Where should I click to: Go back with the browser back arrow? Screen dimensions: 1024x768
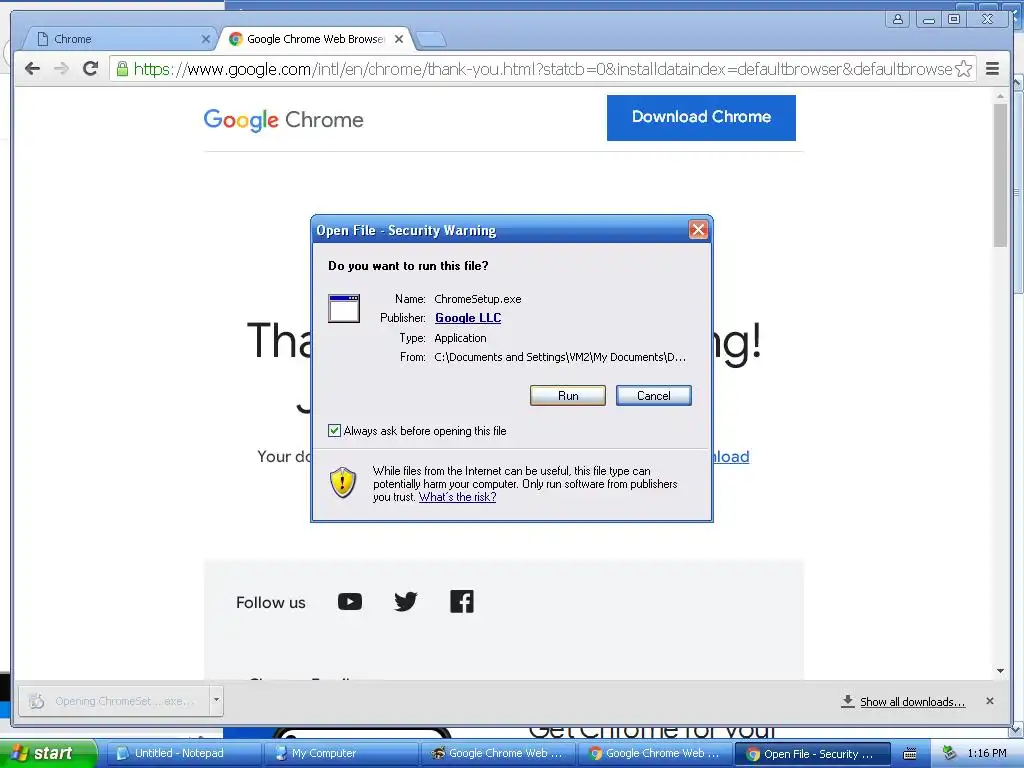[32, 69]
